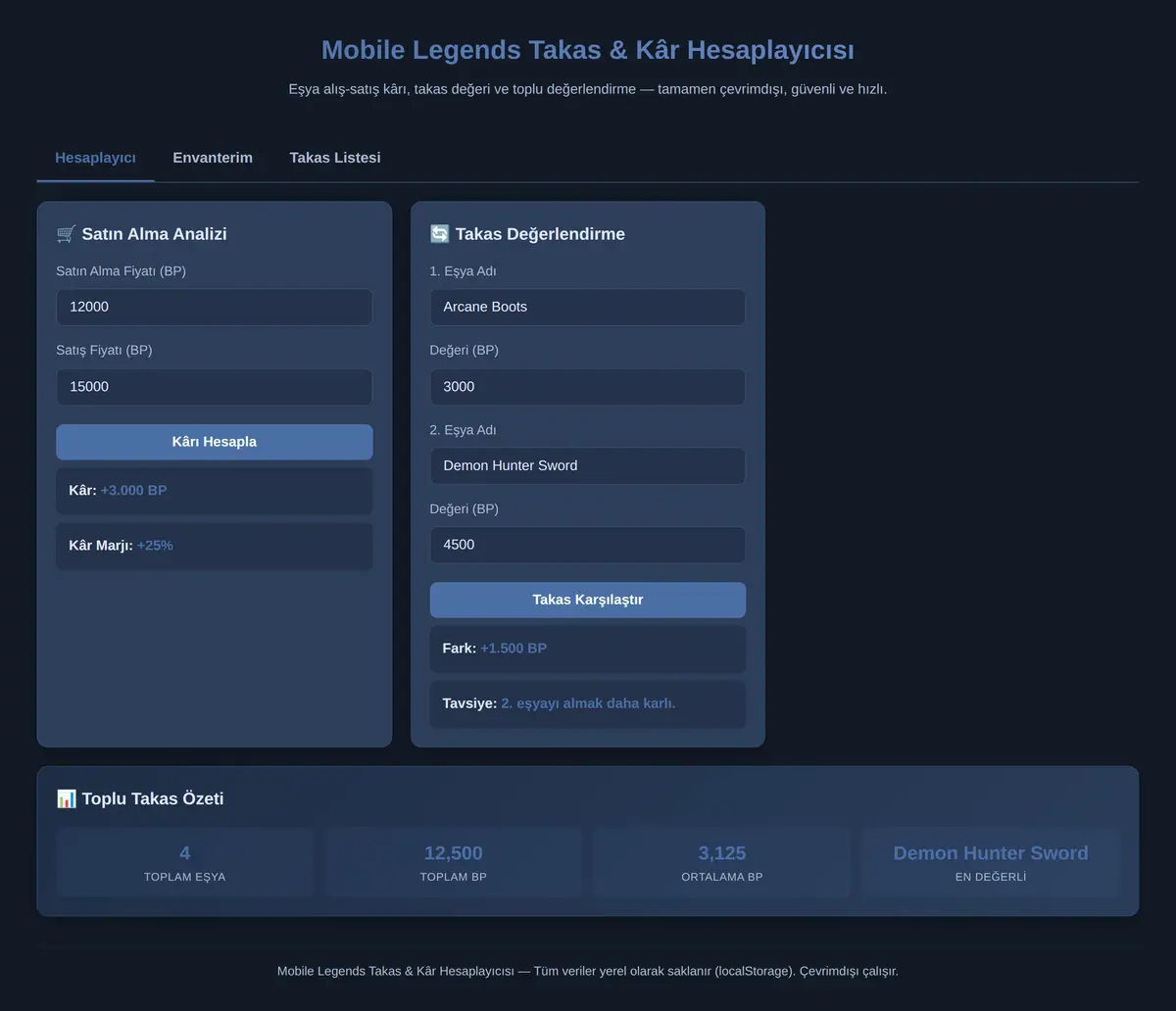
Task: Click the Kârı Hesapla button
Action: [215, 442]
